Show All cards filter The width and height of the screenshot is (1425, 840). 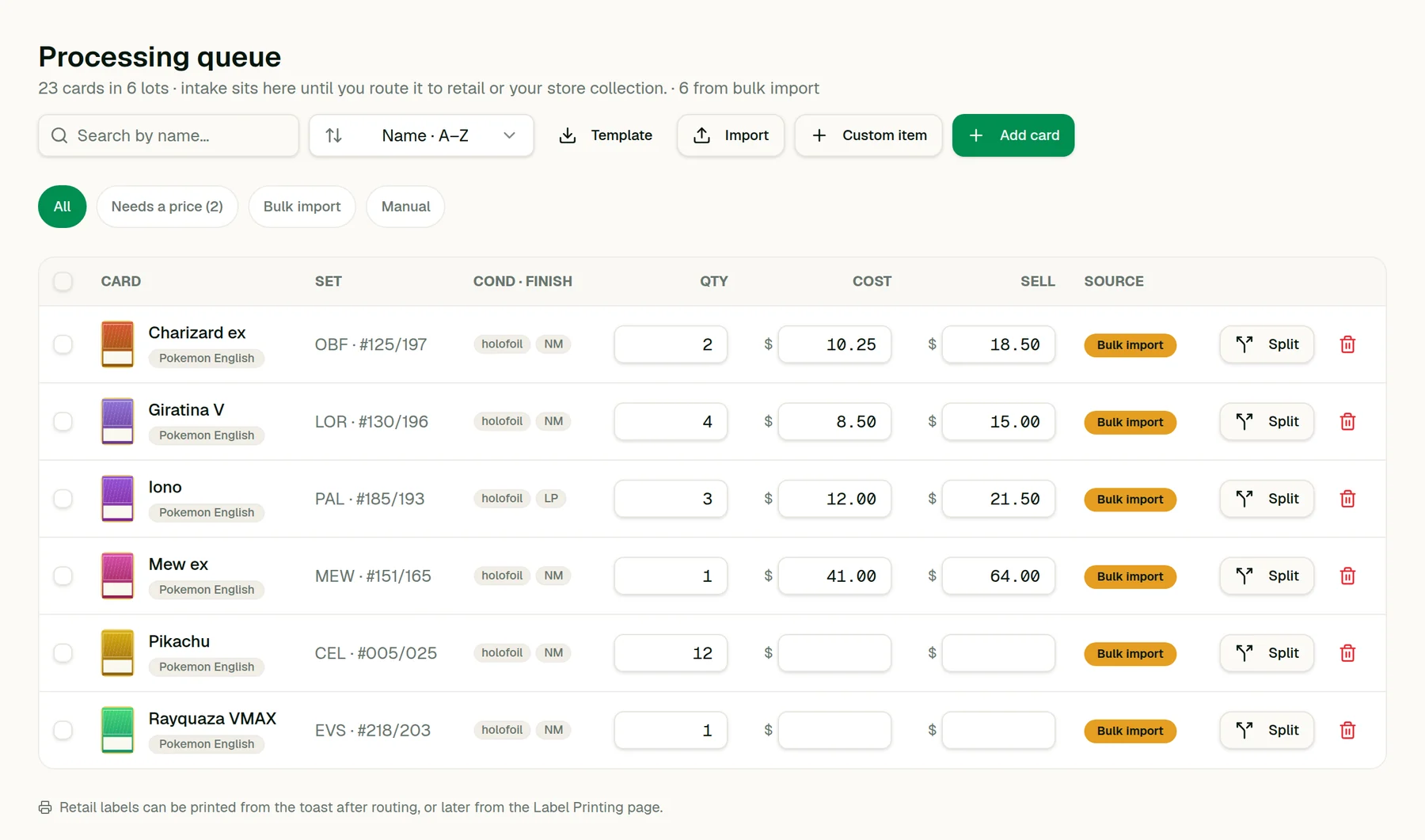tap(63, 207)
